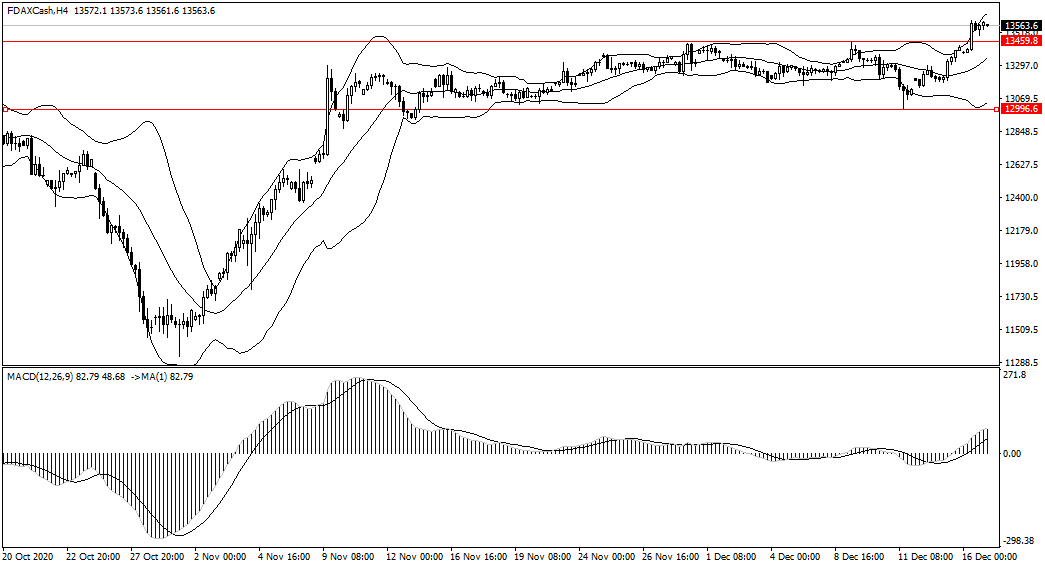Click the -298.38 value on the MACD scale
Screen dimensions: 1045x568
pyautogui.click(x=1020, y=540)
